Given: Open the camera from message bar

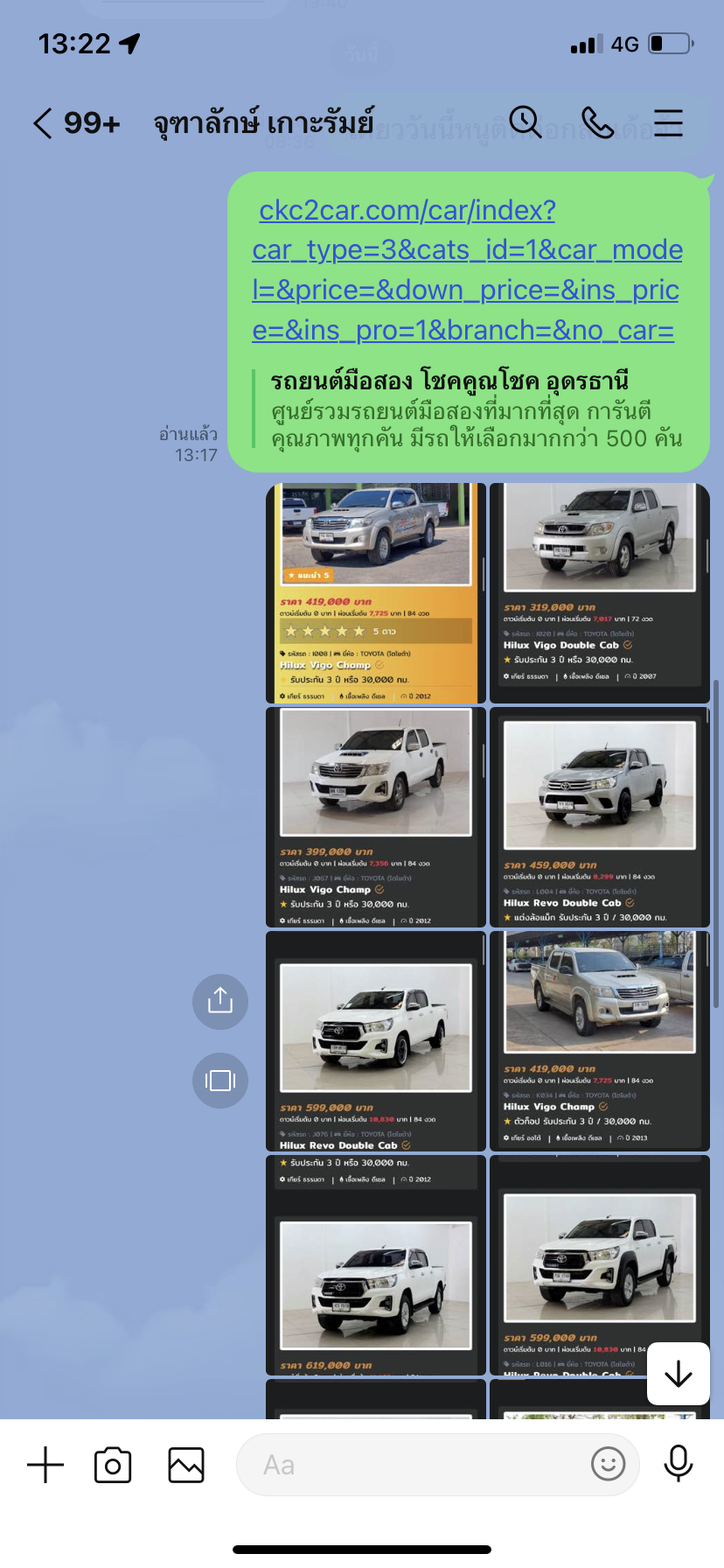Looking at the screenshot, I should (x=113, y=1465).
